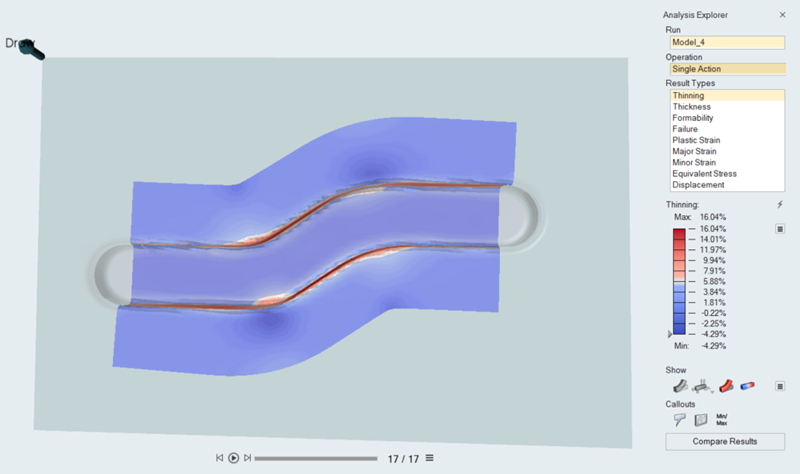800x474 pixels.
Task: Click the first Callouts flag icon
Action: click(679, 419)
